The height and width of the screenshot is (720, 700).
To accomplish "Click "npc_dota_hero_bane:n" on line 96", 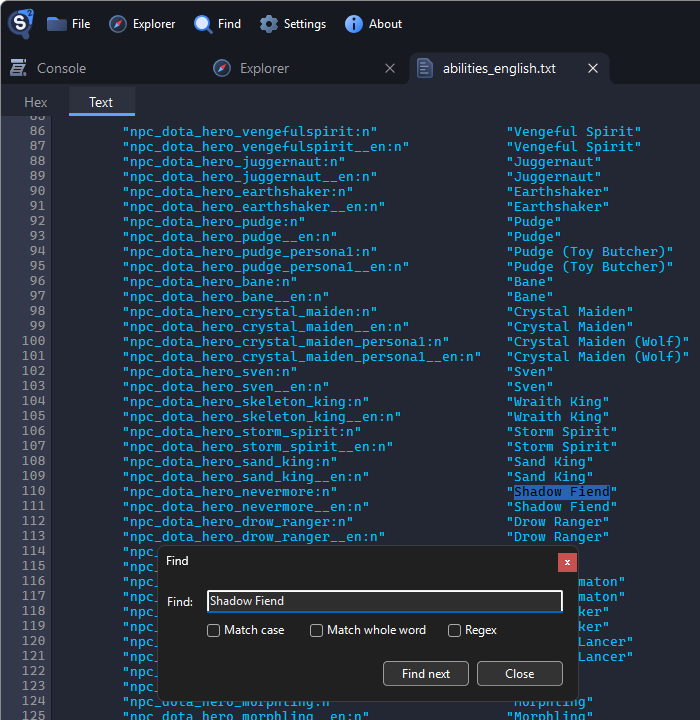I will (x=210, y=281).
